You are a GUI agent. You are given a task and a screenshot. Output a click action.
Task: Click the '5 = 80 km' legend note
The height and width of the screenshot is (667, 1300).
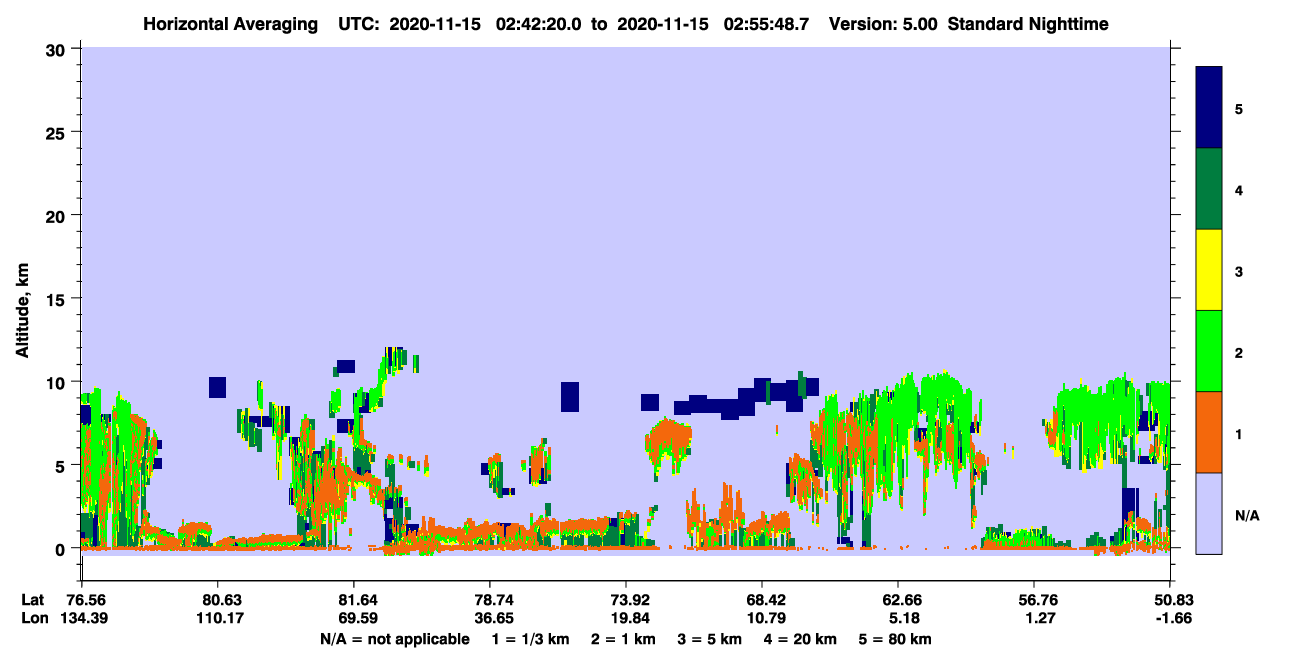point(895,639)
